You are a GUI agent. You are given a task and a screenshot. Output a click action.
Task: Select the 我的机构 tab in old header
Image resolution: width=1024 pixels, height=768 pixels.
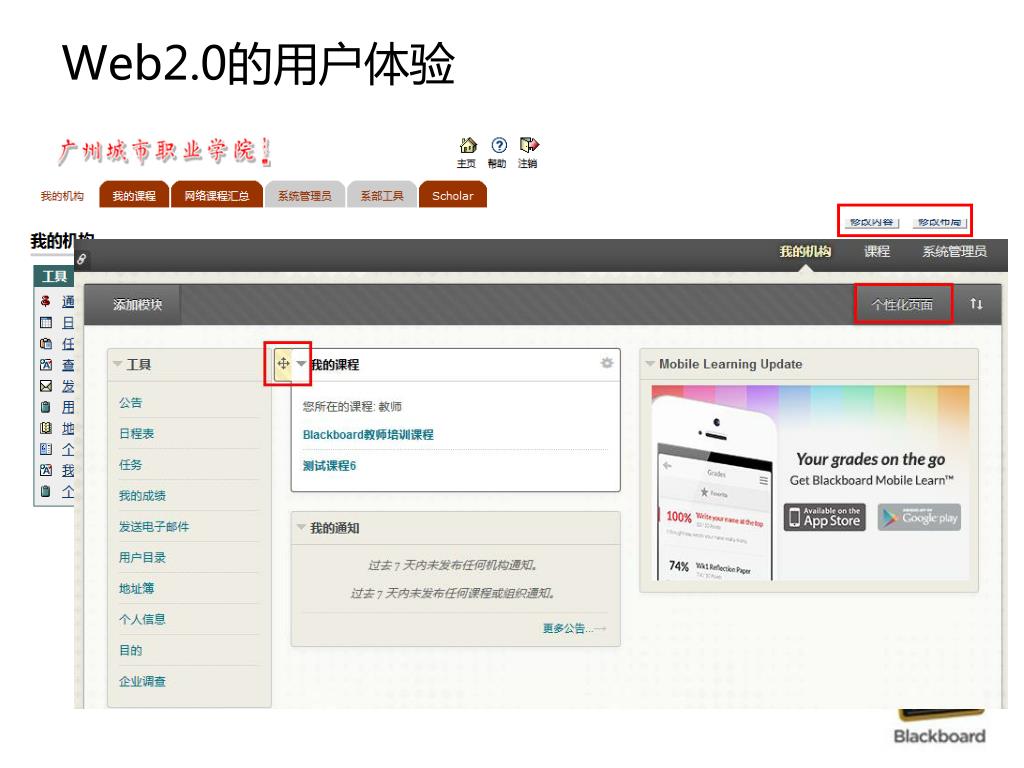pyautogui.click(x=62, y=196)
